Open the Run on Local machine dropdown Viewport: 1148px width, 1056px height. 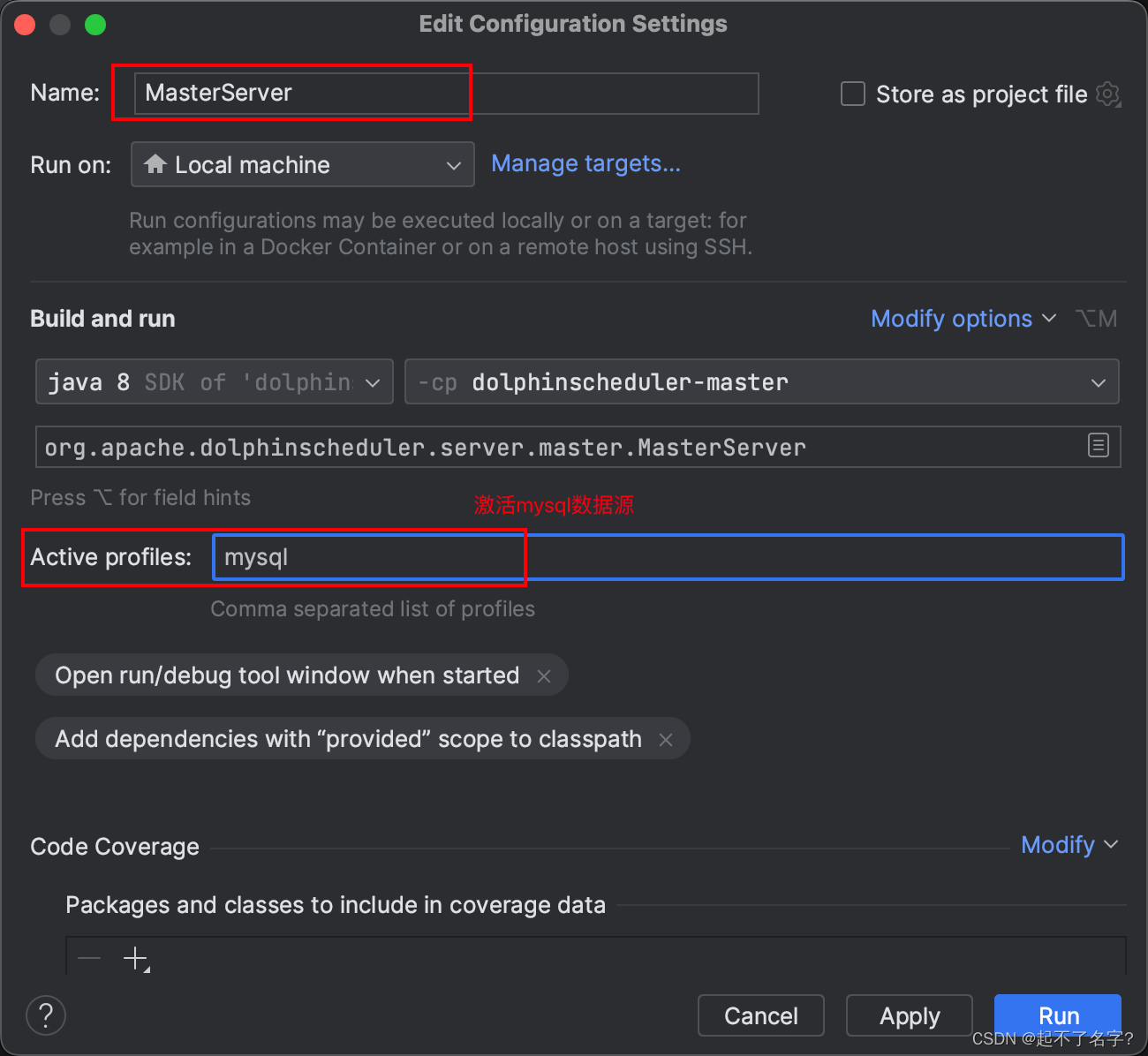(303, 164)
